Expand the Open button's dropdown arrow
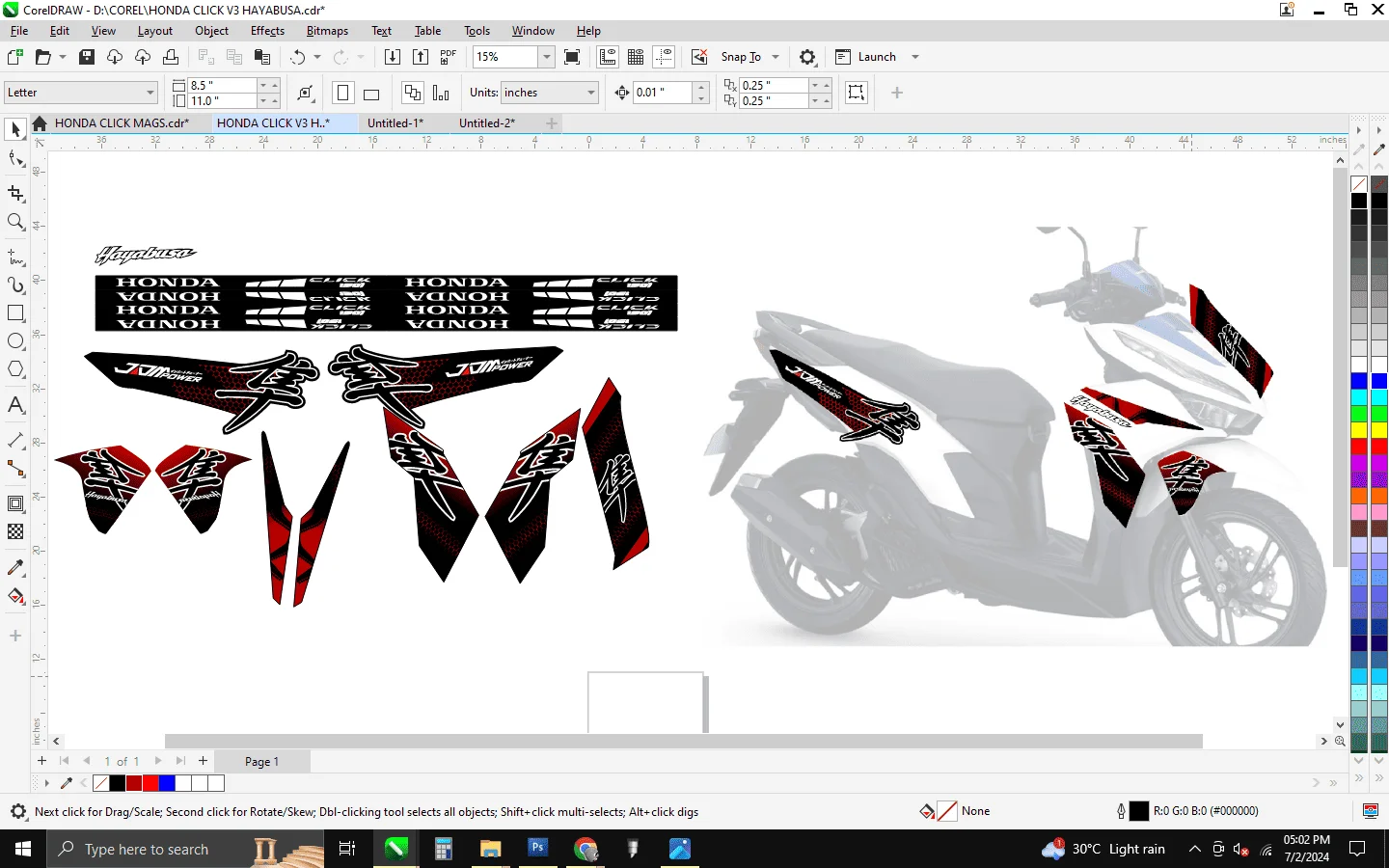Image resolution: width=1389 pixels, height=868 pixels. click(x=63, y=57)
